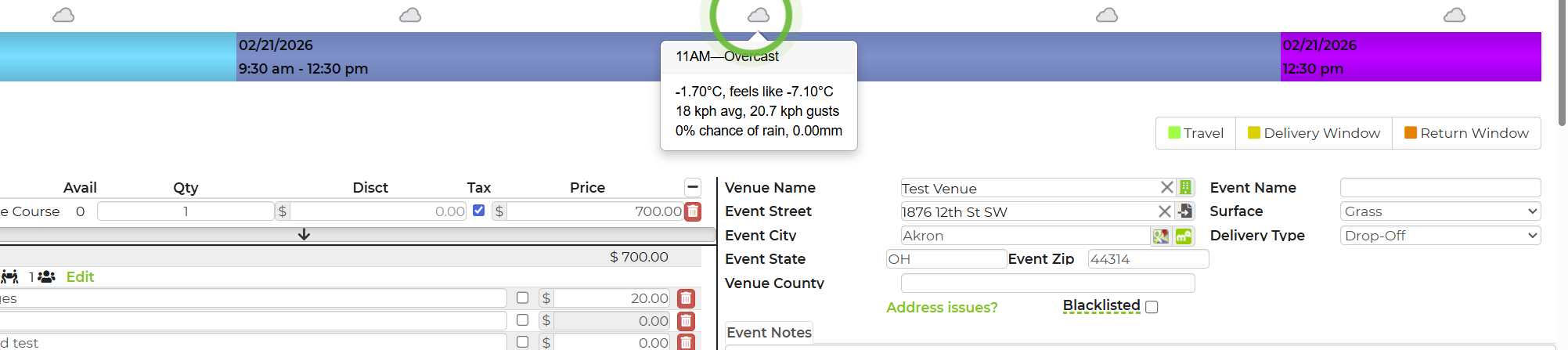This screenshot has height=350, width=1568.
Task: Click the Address issues? link
Action: (942, 308)
